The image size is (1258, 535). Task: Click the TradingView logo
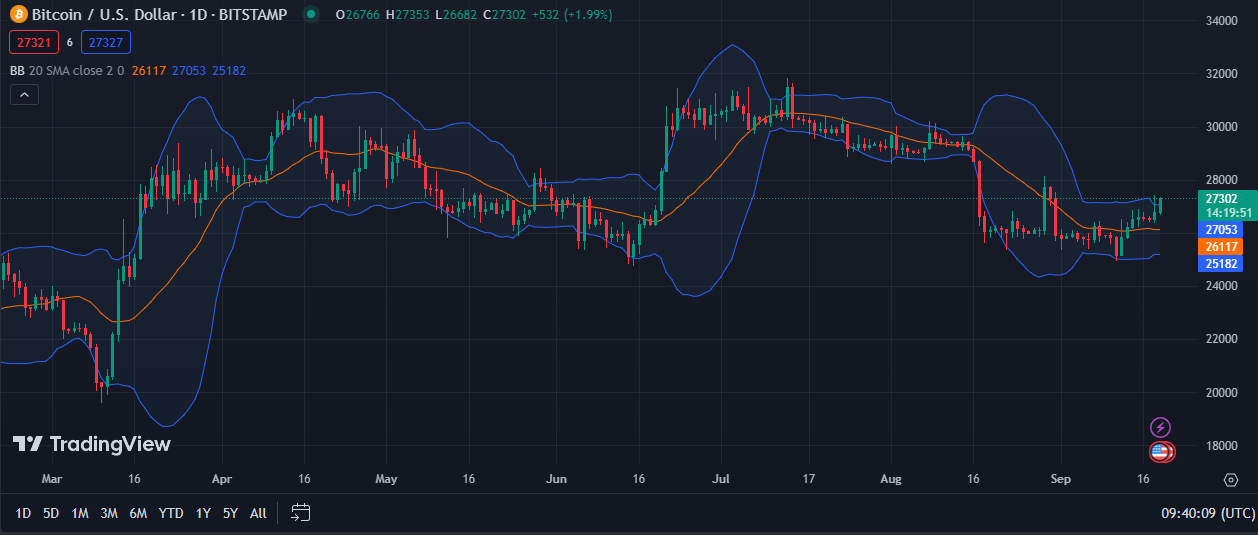[x=91, y=445]
